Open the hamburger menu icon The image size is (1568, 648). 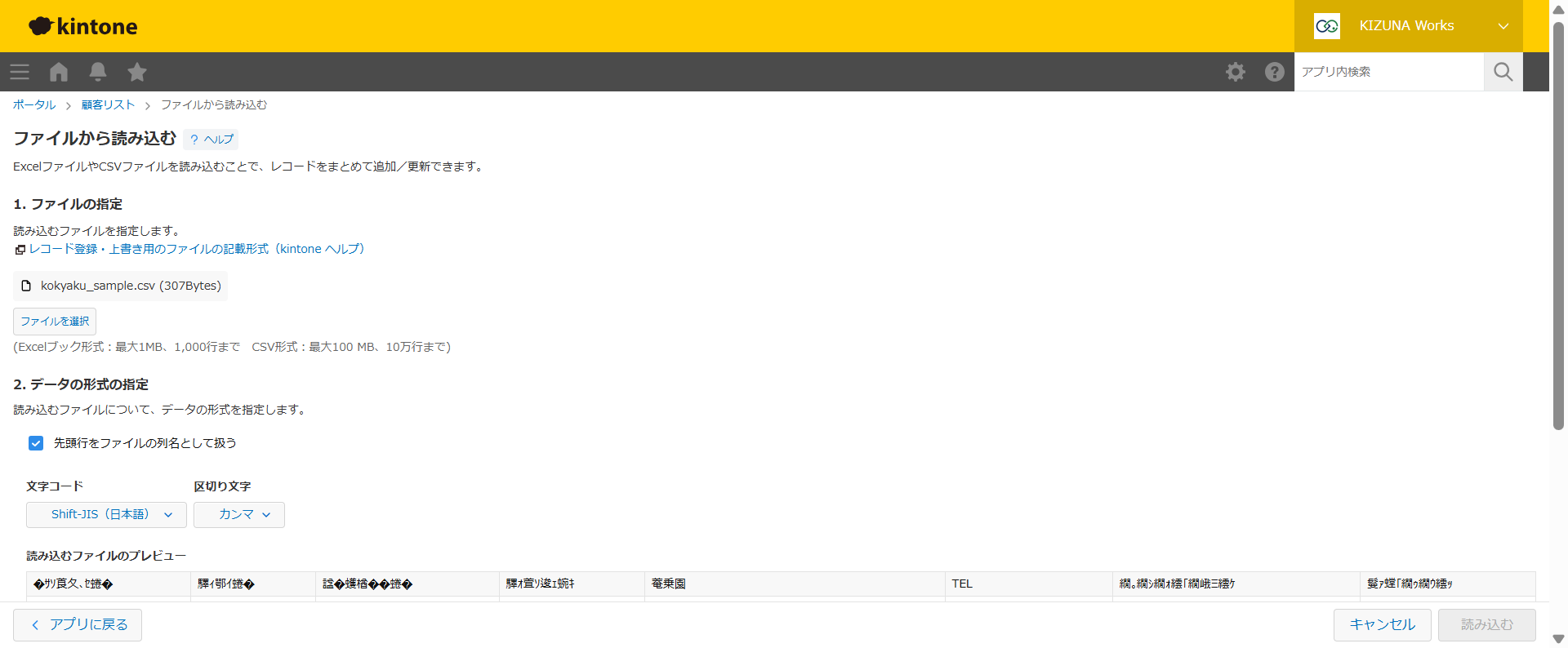[20, 72]
